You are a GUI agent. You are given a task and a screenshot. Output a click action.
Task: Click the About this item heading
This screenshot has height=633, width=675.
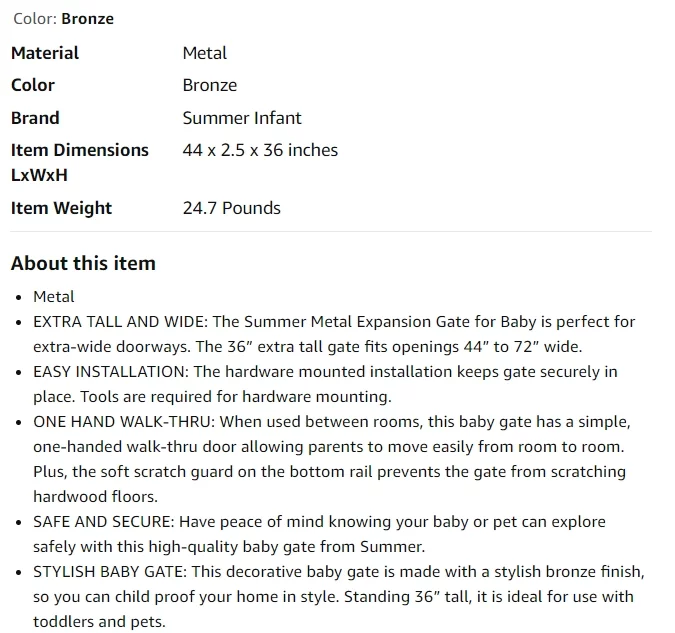(83, 264)
